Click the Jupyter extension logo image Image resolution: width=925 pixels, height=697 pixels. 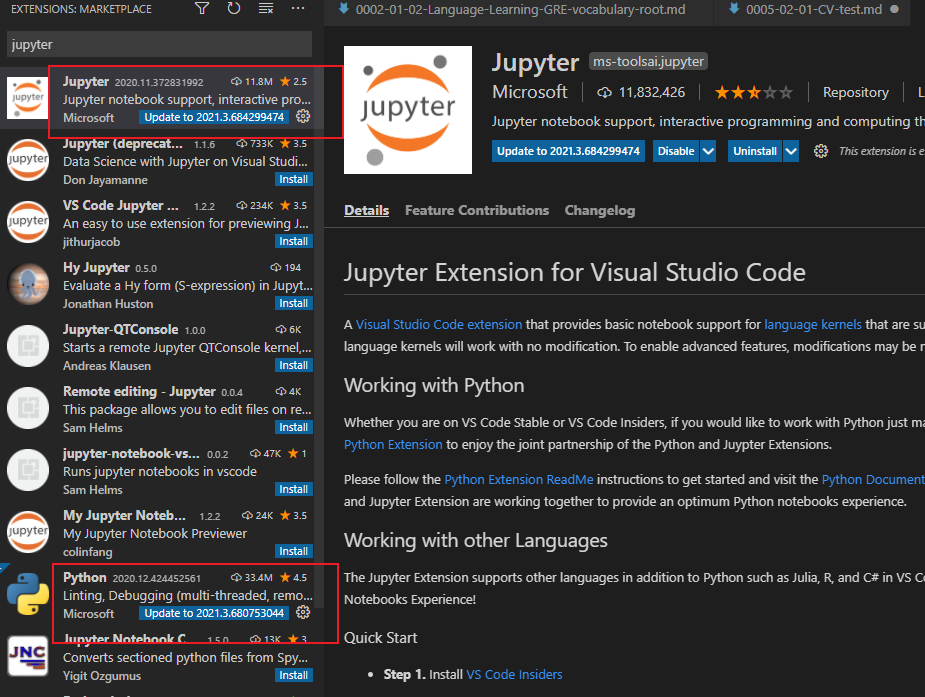pos(406,109)
